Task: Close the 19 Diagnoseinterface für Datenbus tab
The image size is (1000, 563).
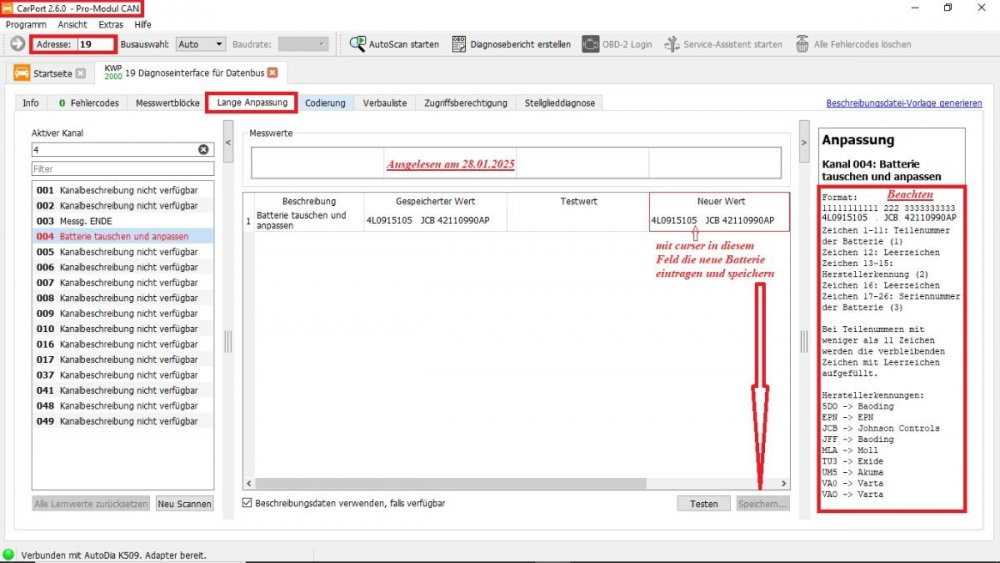Action: click(272, 73)
